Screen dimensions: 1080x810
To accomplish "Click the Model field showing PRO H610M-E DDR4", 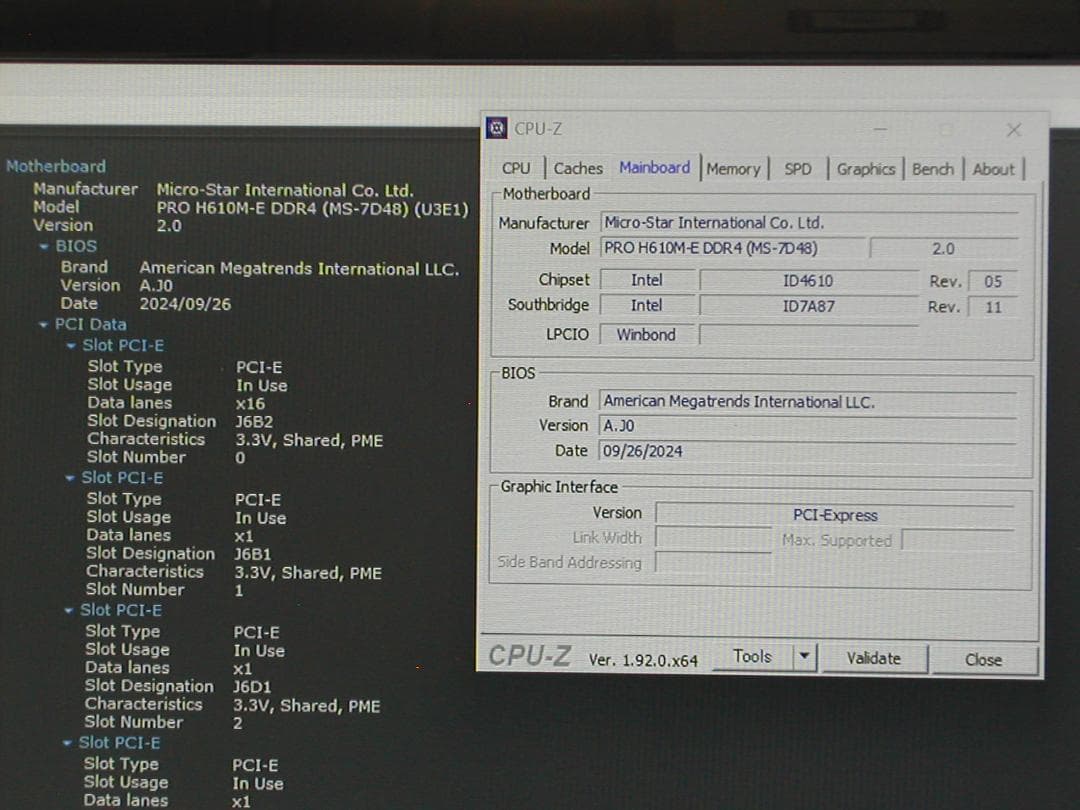I will [x=730, y=248].
